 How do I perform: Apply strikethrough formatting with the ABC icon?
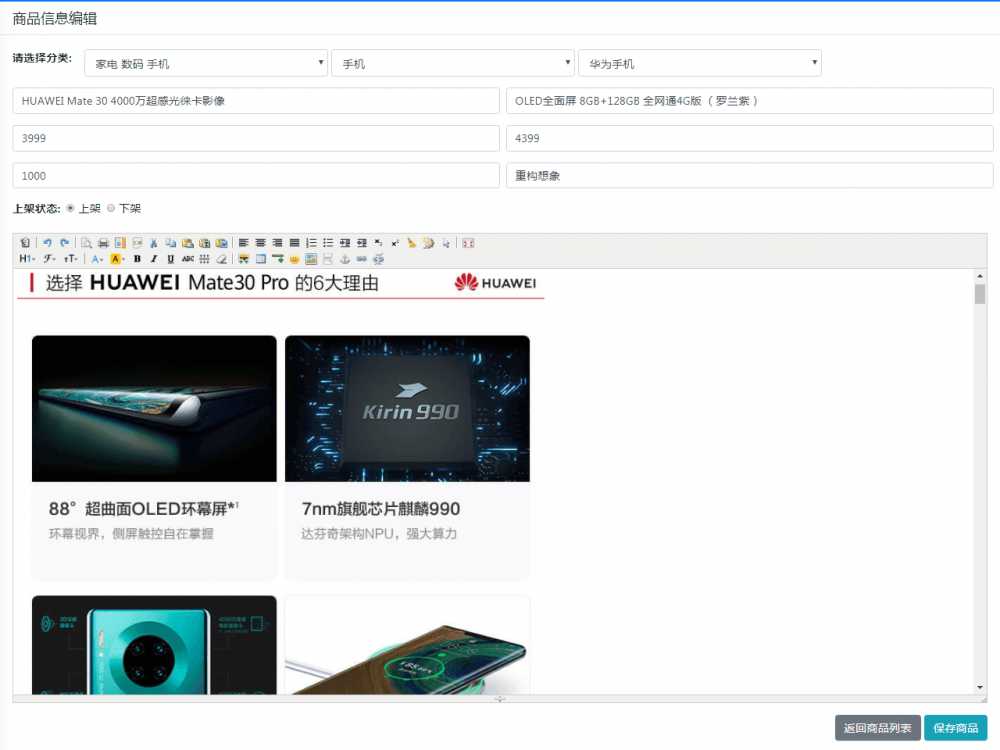click(x=186, y=258)
